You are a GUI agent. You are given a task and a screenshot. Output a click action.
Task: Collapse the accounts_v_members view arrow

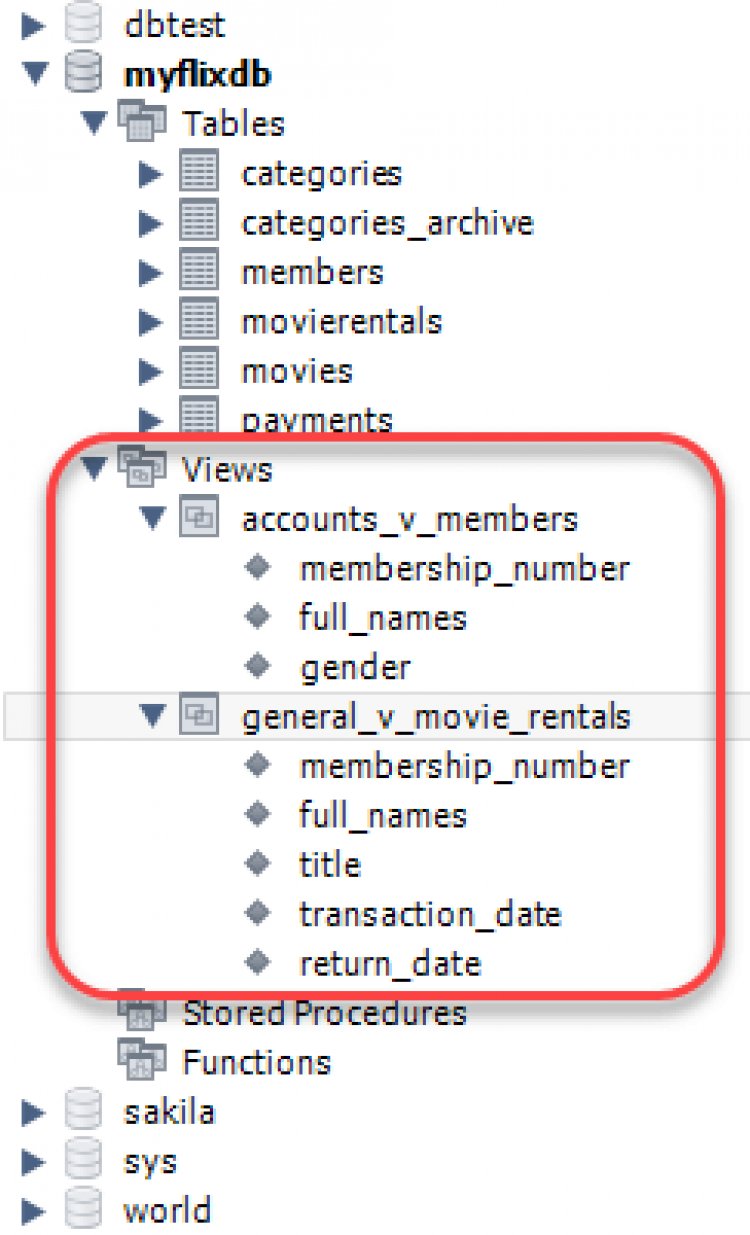click(x=152, y=518)
